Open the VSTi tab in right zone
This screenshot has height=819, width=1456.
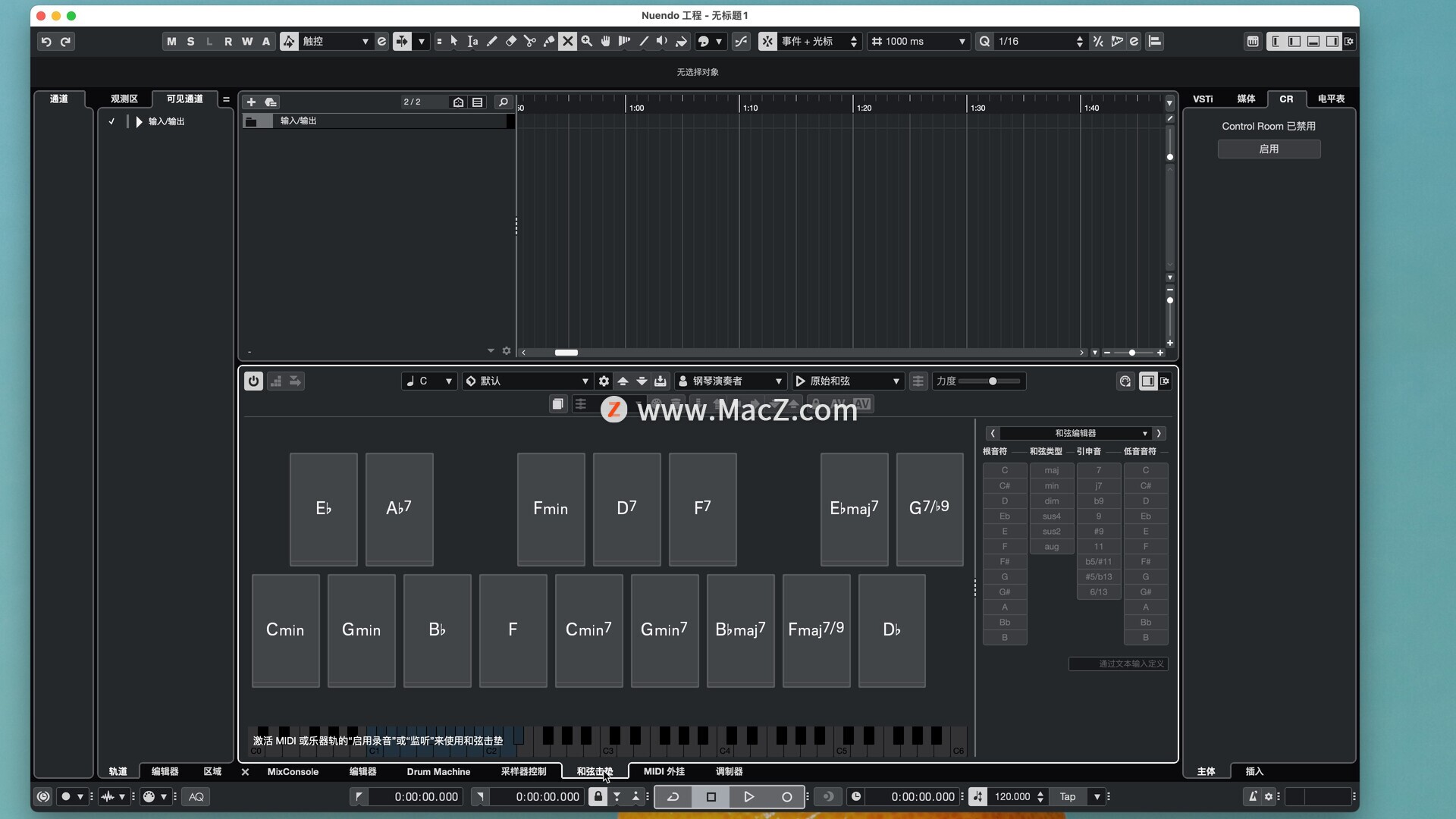pyautogui.click(x=1203, y=99)
